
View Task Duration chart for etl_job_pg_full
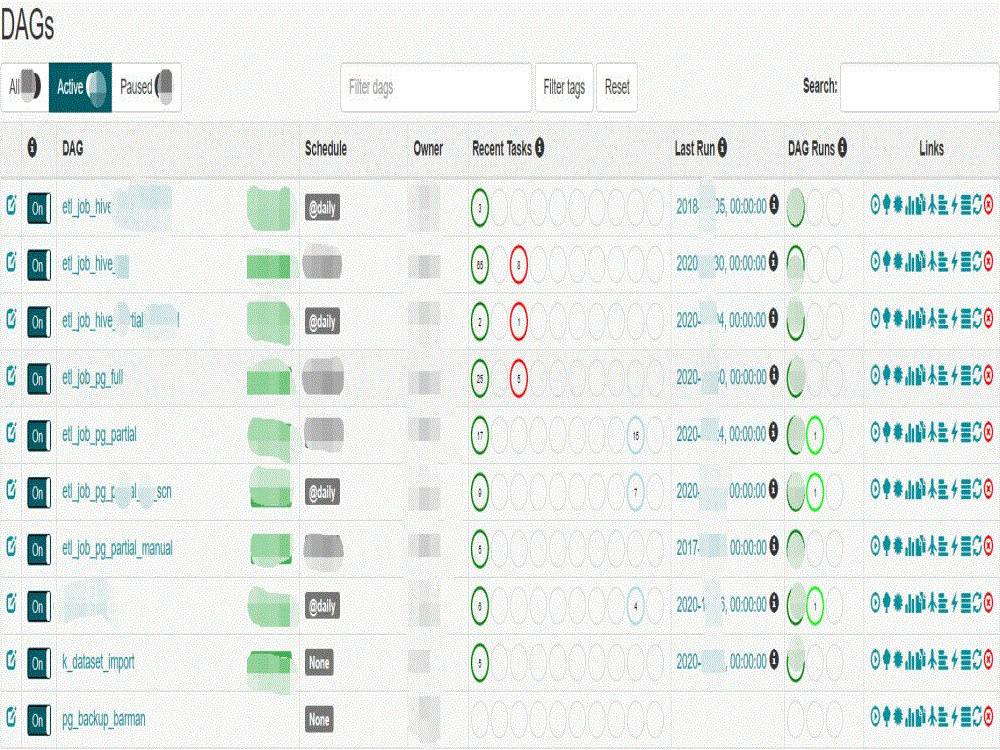[x=910, y=378]
